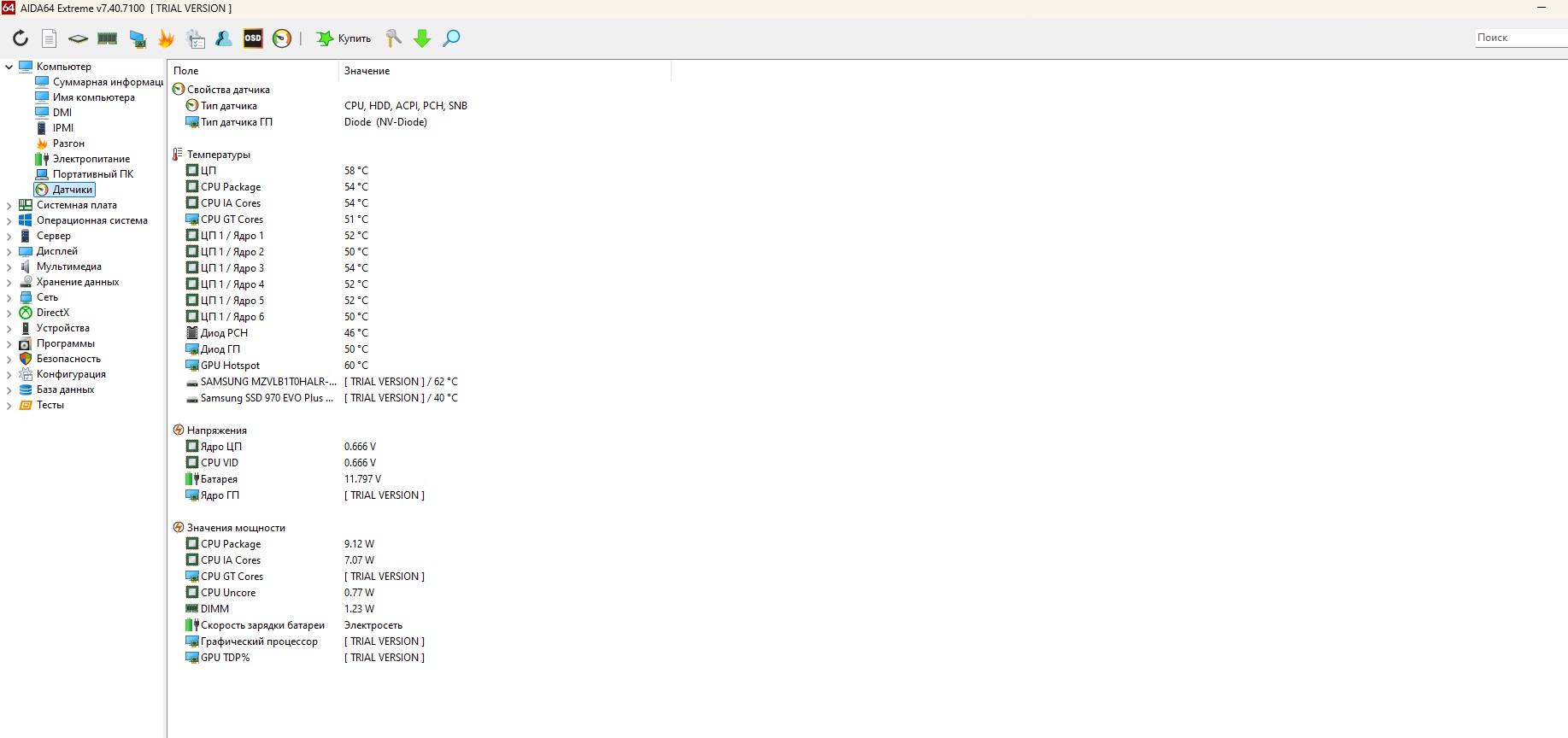Launch the stability test flame icon
The image size is (1568, 738).
tap(167, 38)
